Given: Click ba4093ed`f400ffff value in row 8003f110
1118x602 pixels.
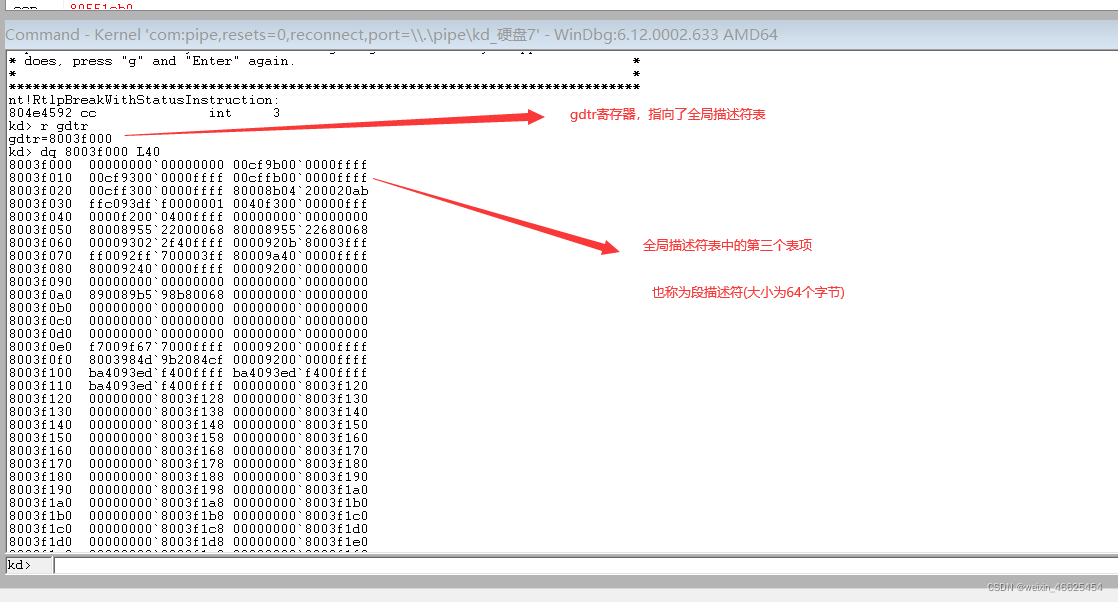Looking at the screenshot, I should tap(156, 386).
